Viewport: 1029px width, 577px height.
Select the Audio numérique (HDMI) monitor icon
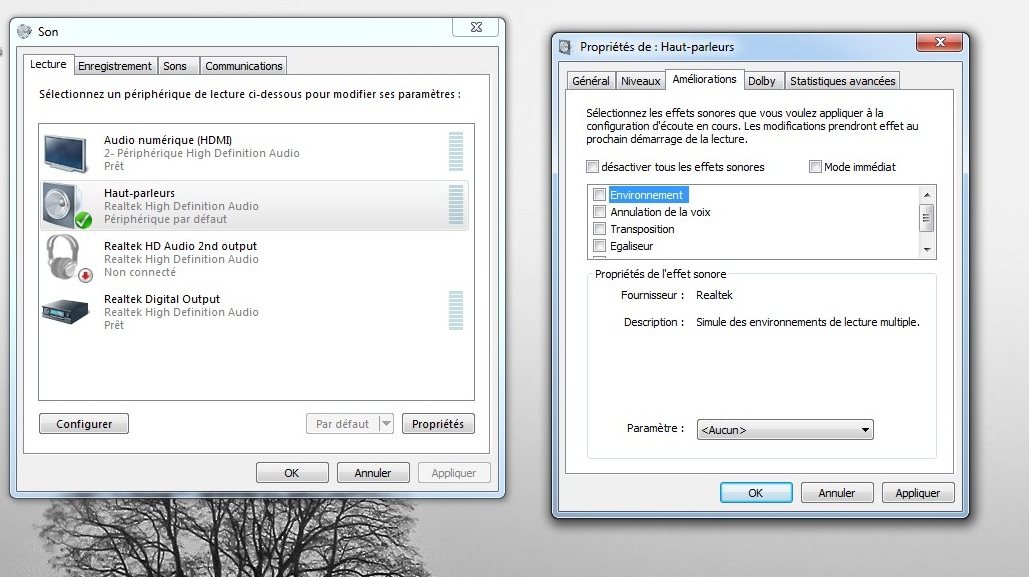[66, 152]
